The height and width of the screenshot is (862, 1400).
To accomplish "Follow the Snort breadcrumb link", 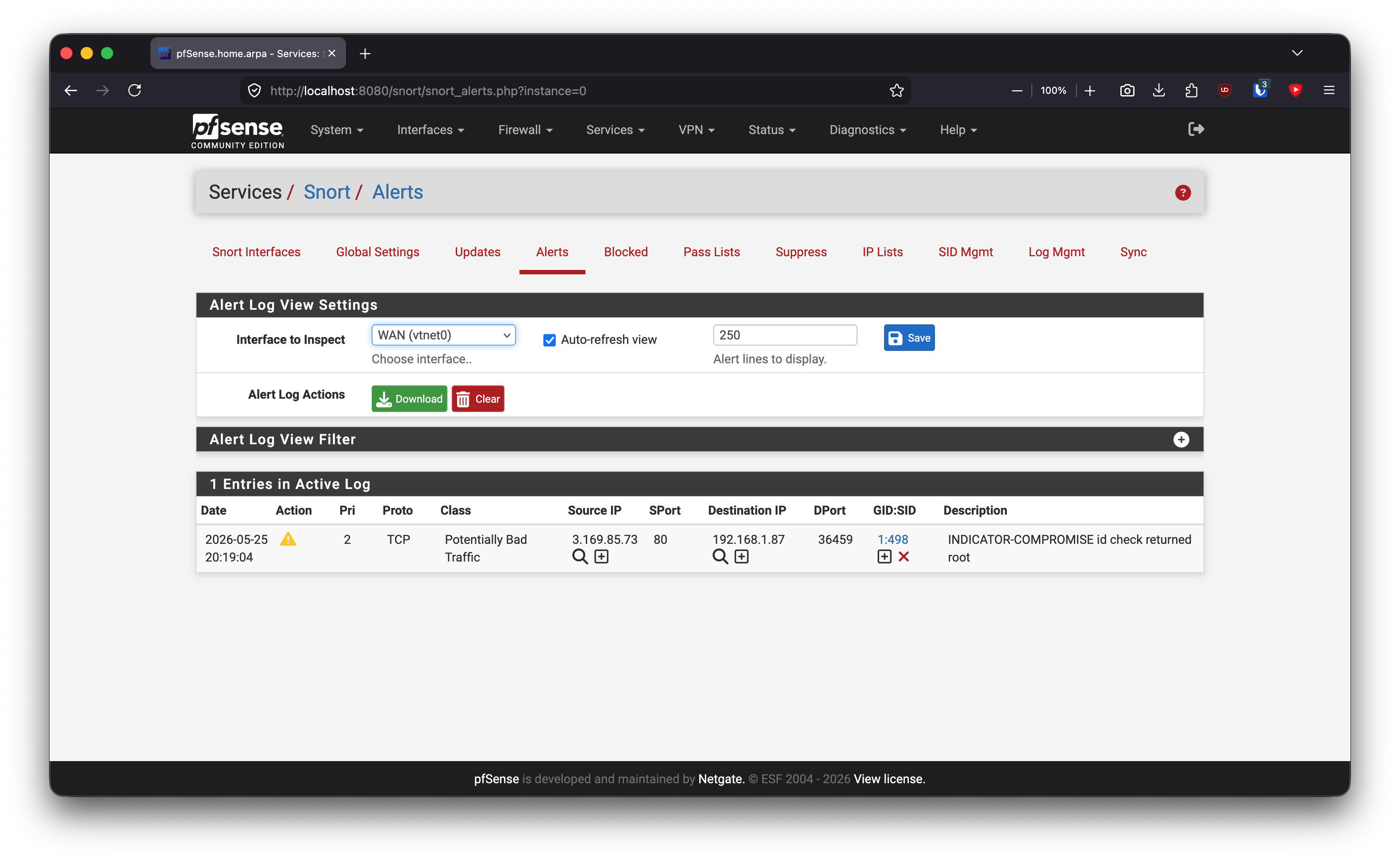I will (x=327, y=192).
